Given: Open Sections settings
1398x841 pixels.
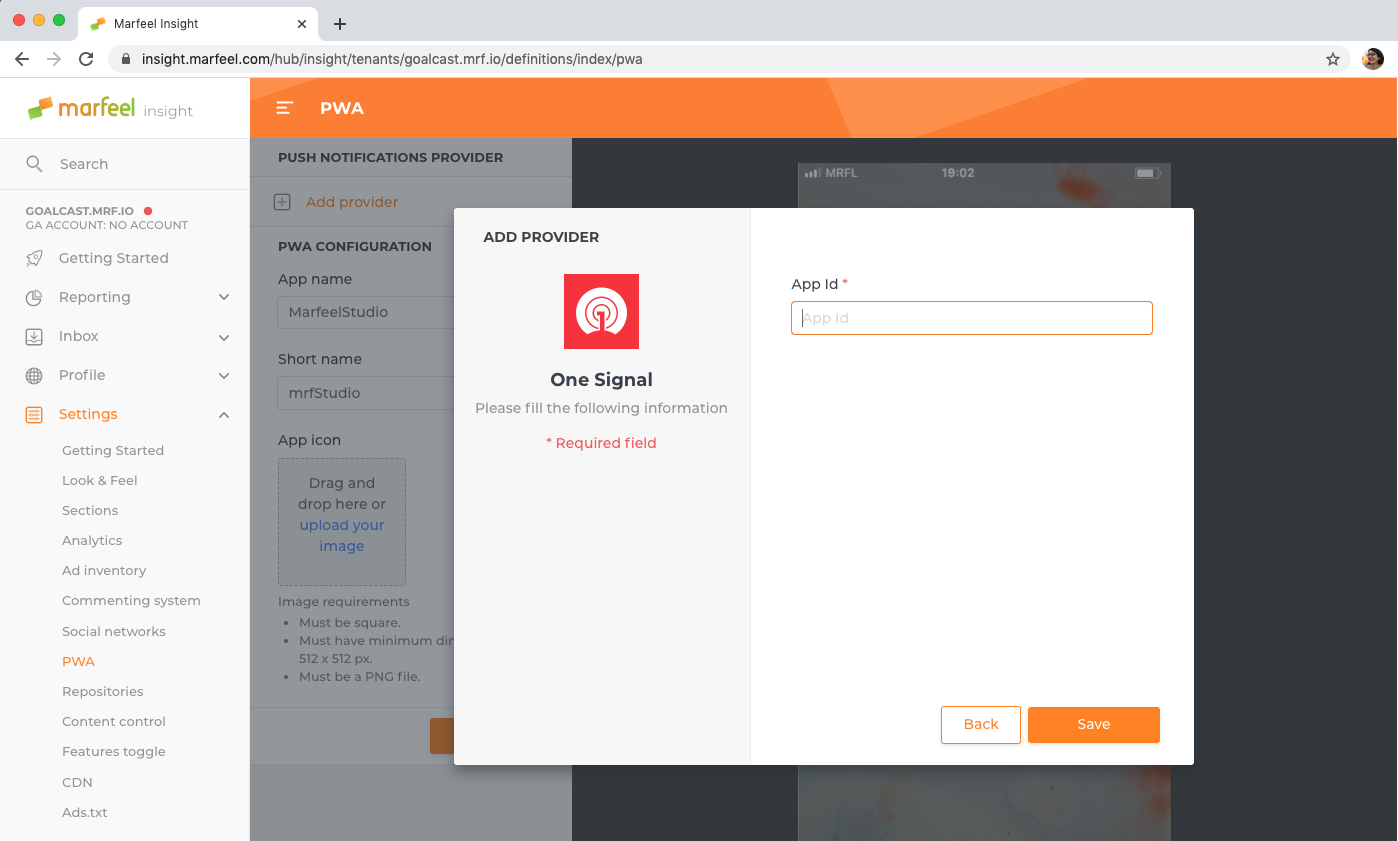Looking at the screenshot, I should (90, 510).
